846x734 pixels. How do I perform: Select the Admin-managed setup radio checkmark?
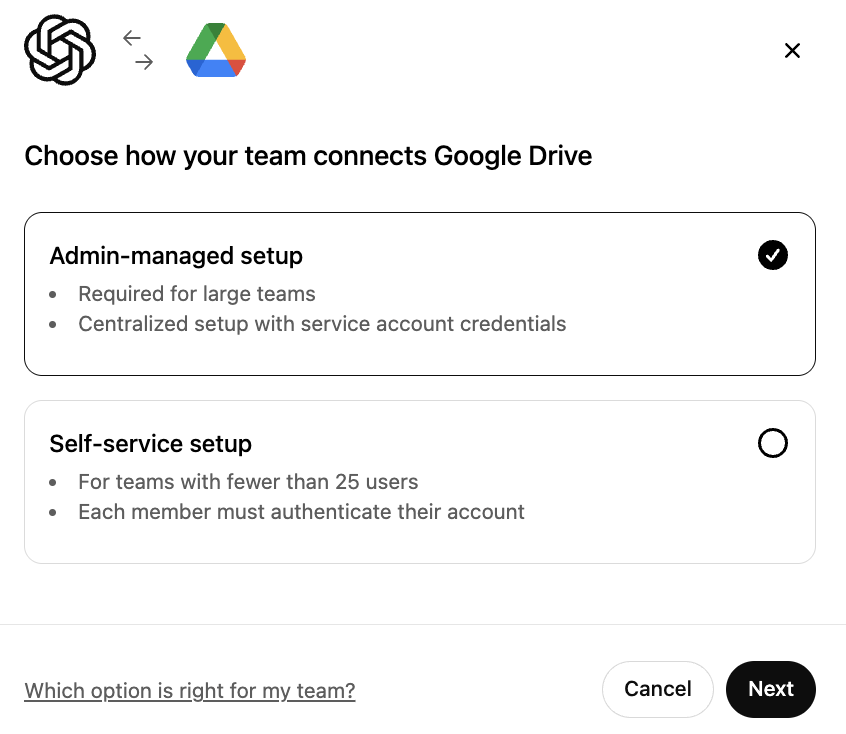tap(773, 255)
